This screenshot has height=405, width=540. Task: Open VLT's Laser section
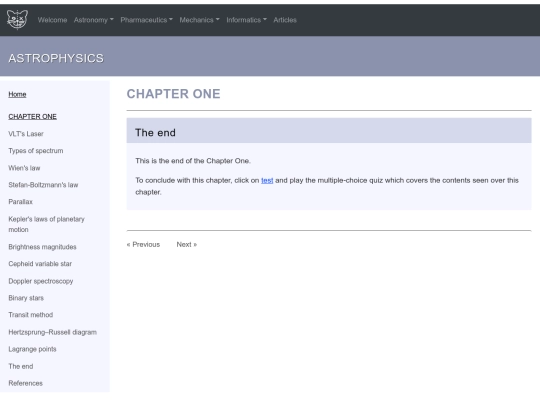tap(26, 134)
